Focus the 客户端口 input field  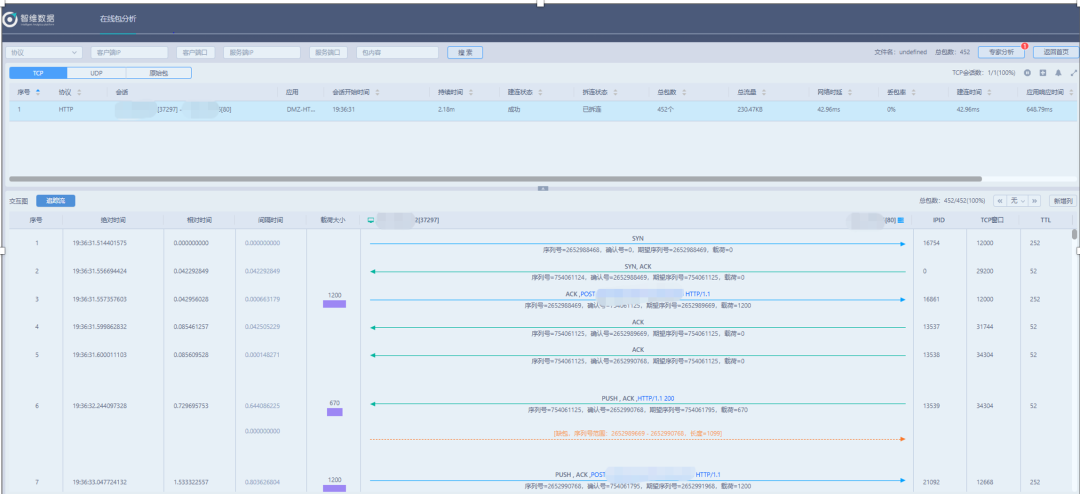click(196, 52)
